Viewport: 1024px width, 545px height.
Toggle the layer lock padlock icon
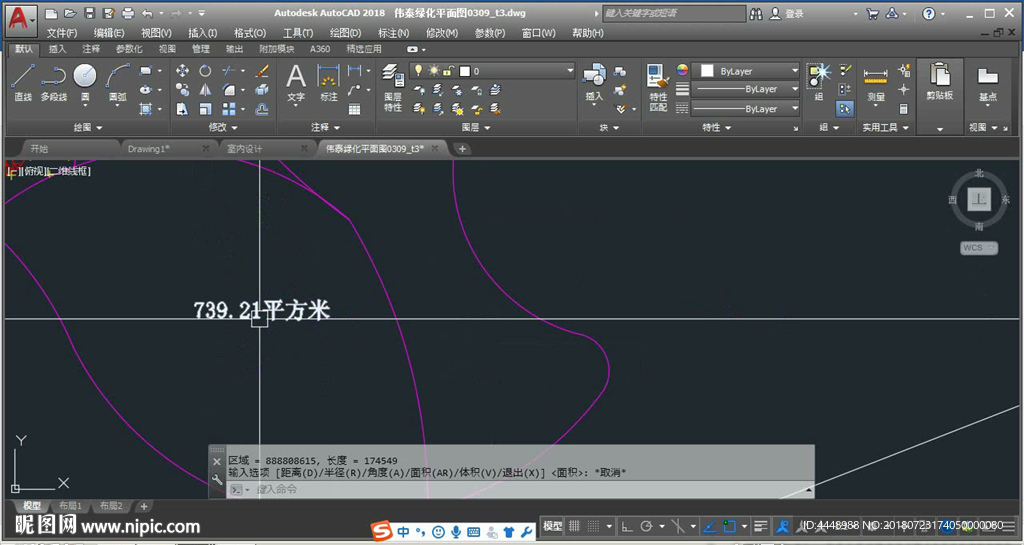(448, 70)
